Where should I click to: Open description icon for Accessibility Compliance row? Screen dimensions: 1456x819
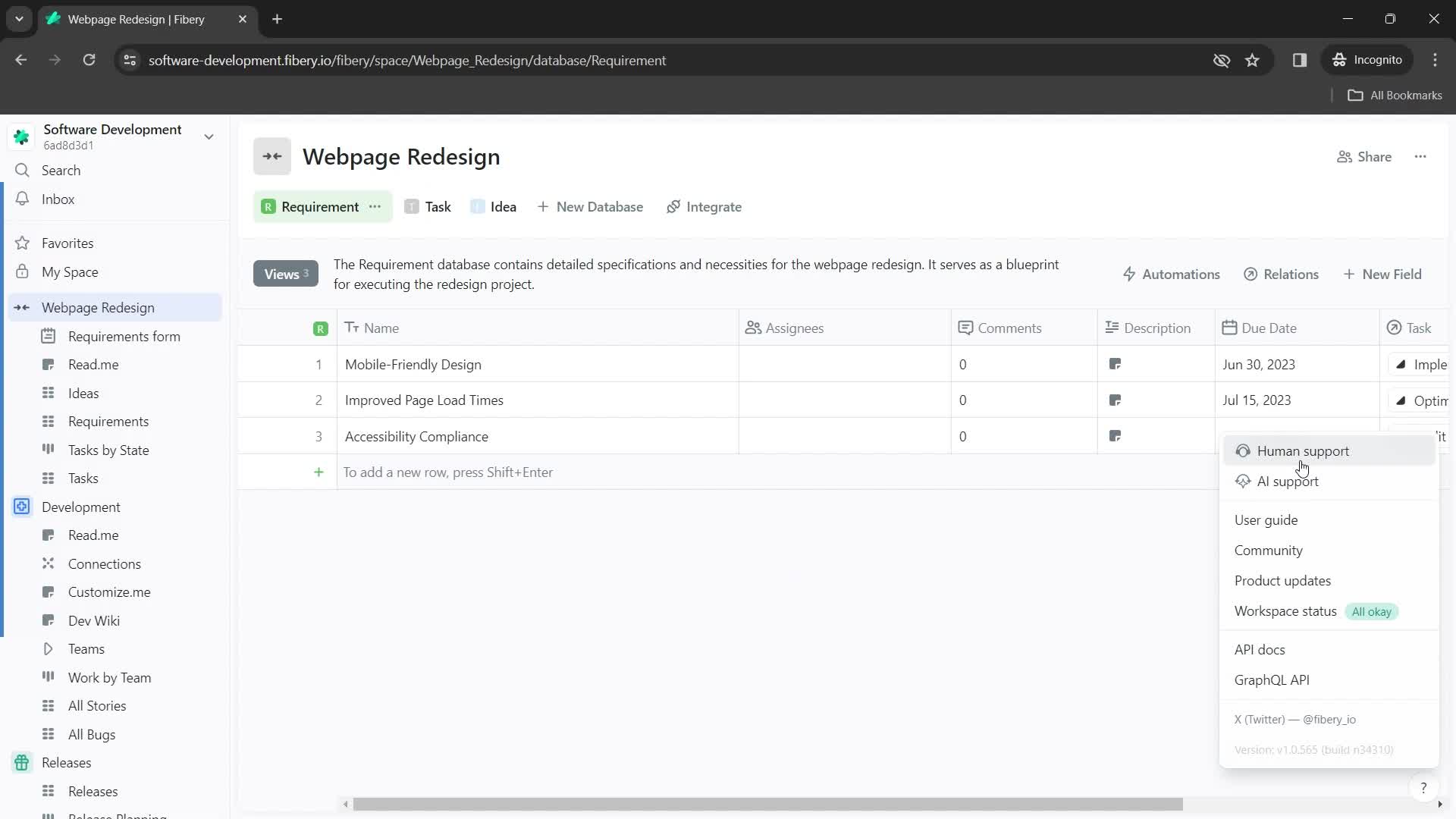pyautogui.click(x=1115, y=436)
